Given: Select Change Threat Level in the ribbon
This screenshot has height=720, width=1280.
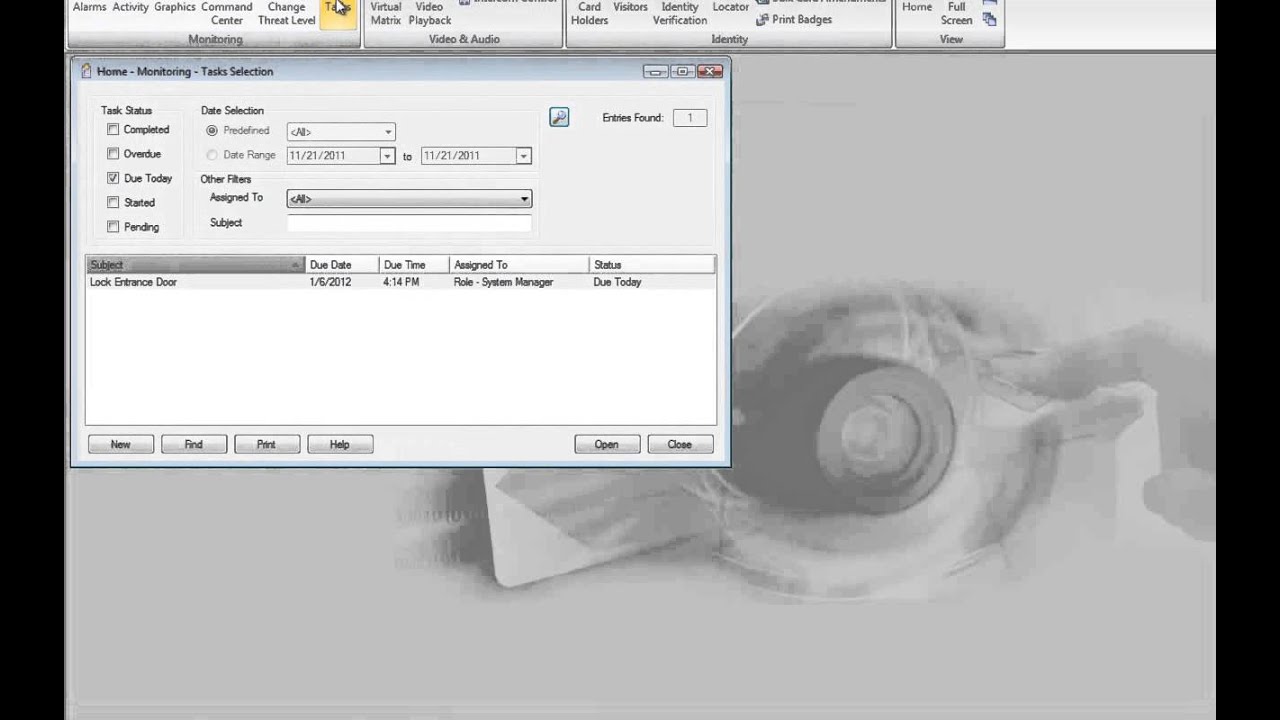Looking at the screenshot, I should point(286,13).
